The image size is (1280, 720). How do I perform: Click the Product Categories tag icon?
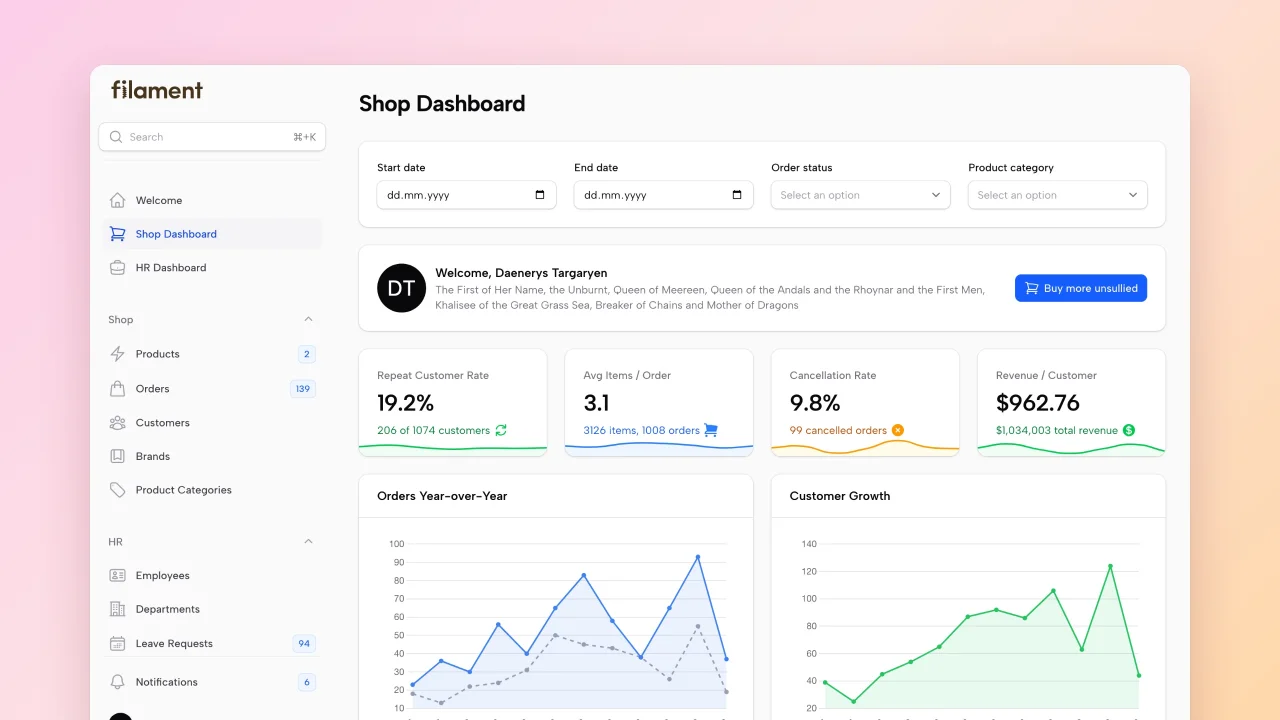point(118,490)
